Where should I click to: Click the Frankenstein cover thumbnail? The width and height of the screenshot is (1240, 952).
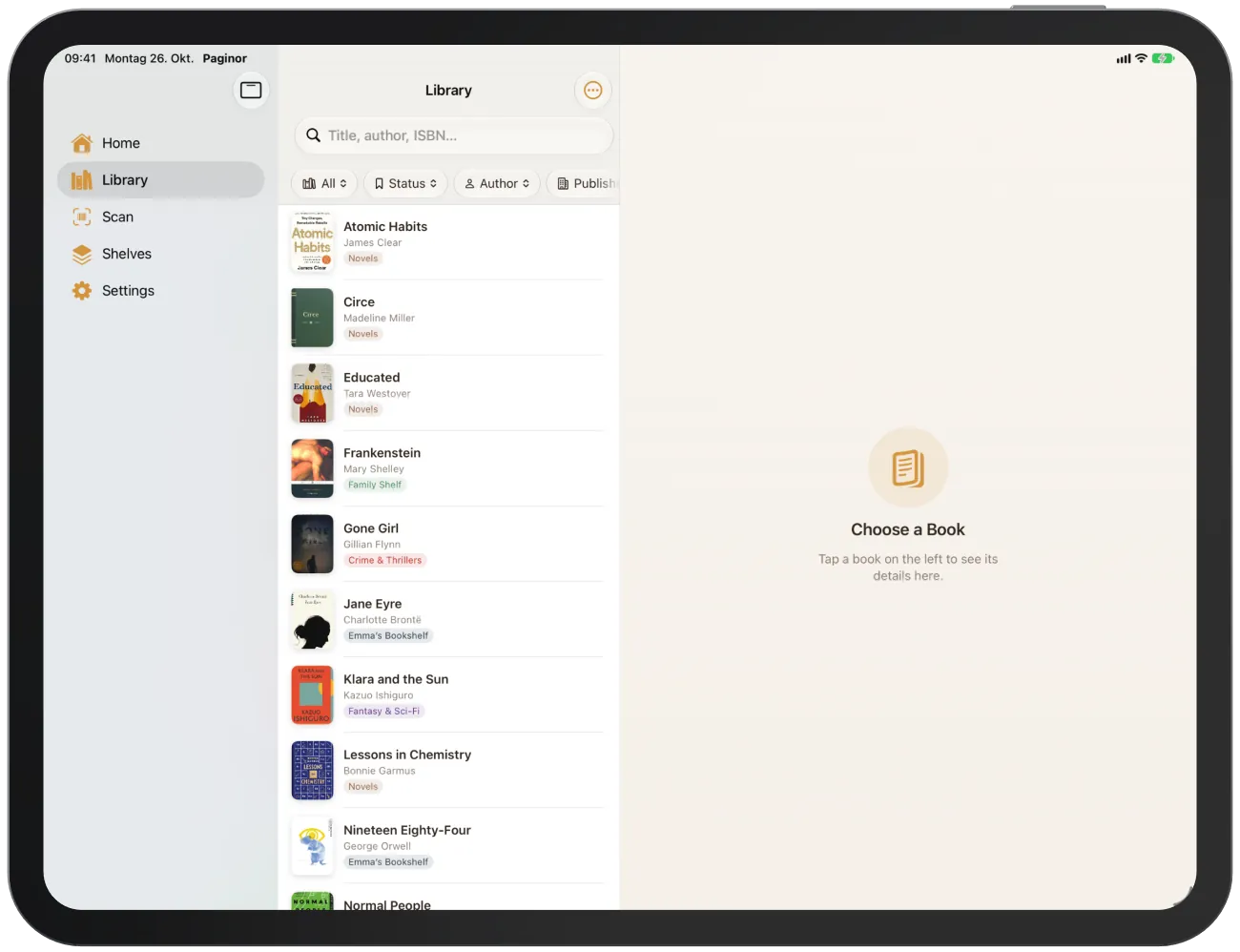(312, 468)
